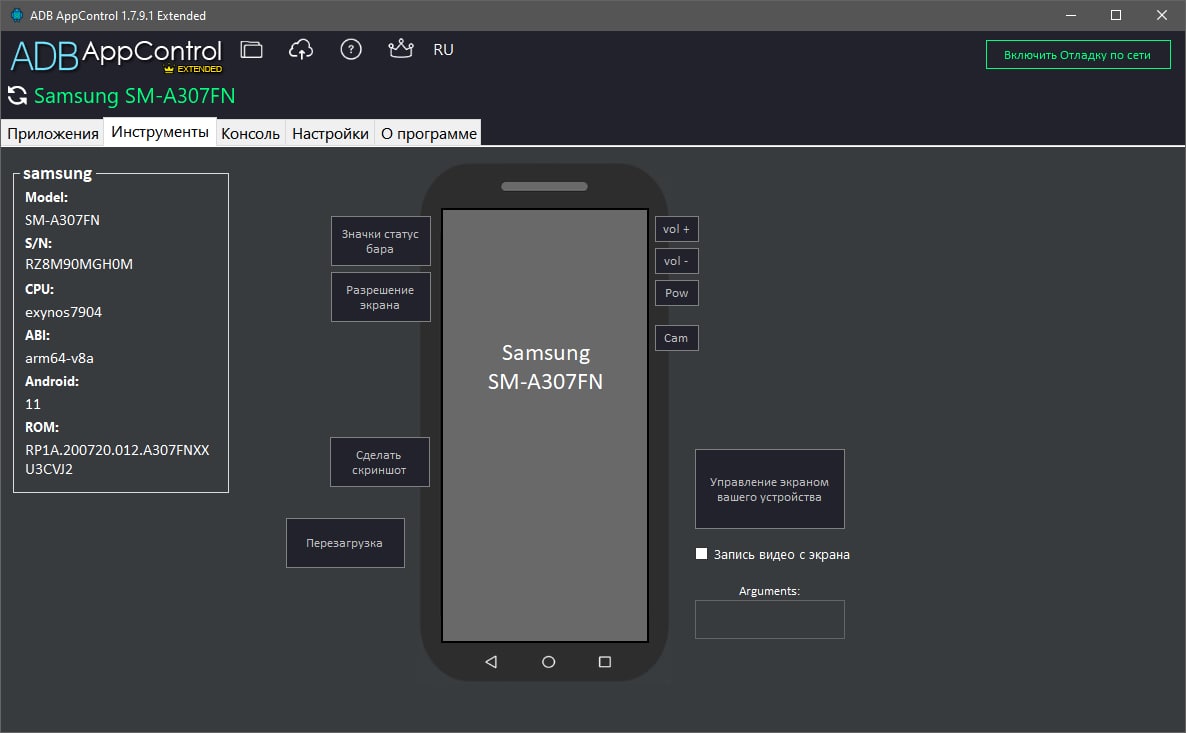Click the app icon in title bar
This screenshot has width=1186, height=733.
[x=17, y=15]
